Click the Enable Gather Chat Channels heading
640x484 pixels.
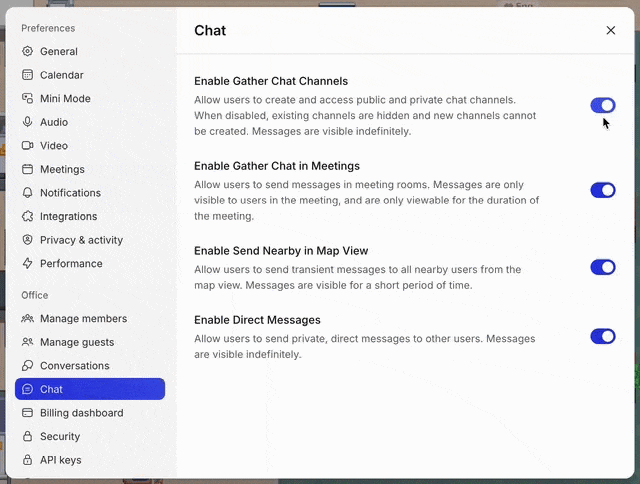pyautogui.click(x=271, y=81)
